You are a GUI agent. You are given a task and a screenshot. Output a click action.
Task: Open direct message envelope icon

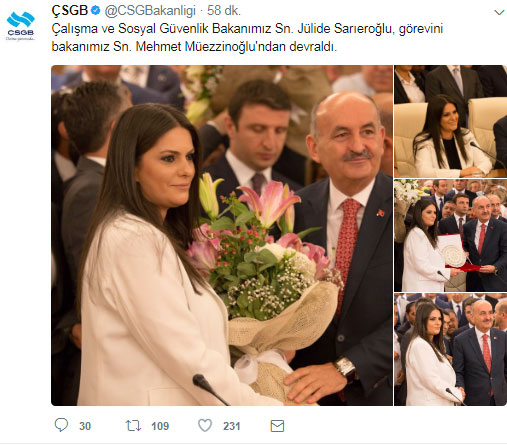277,426
